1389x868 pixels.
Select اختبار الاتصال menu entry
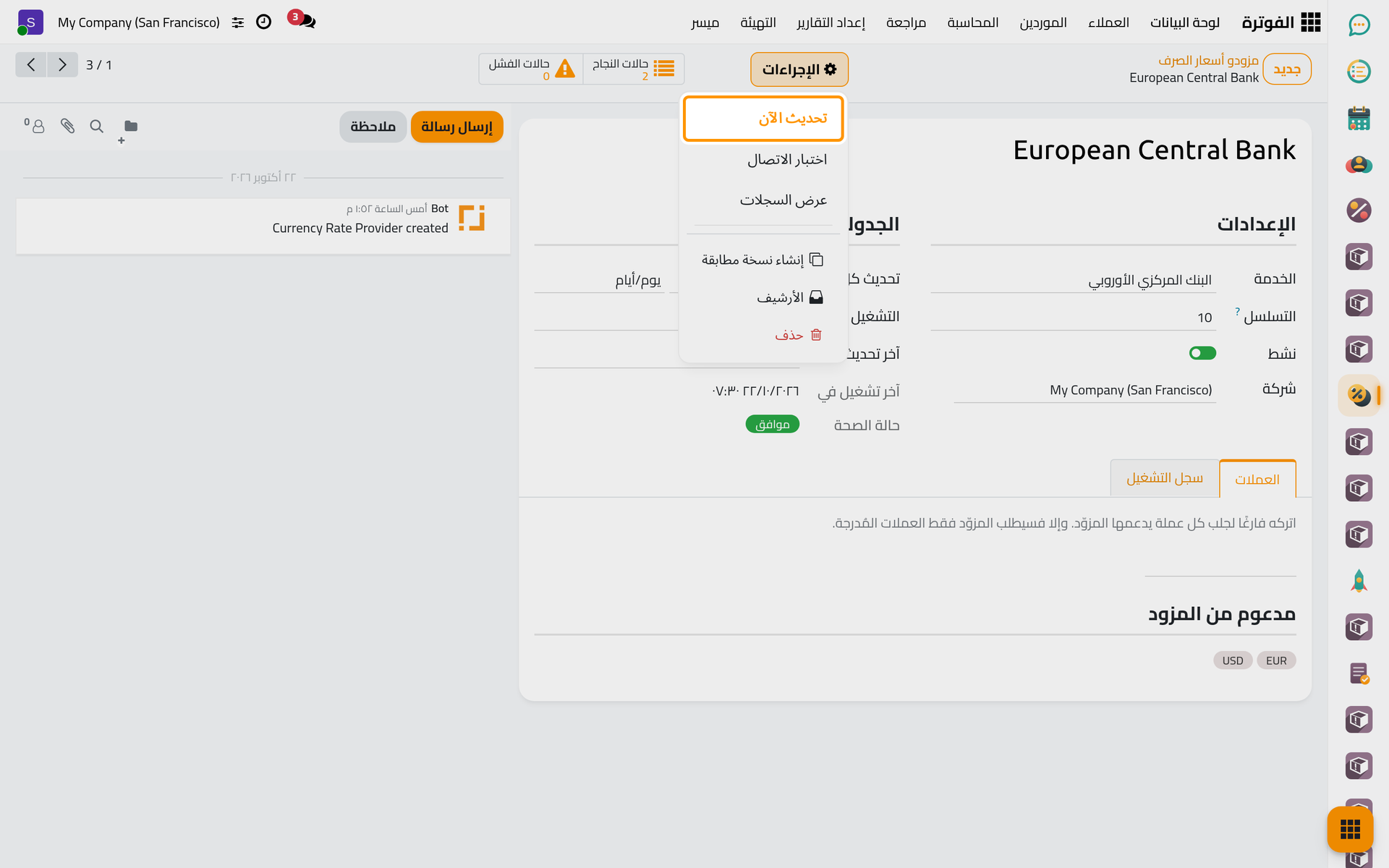pyautogui.click(x=763, y=159)
